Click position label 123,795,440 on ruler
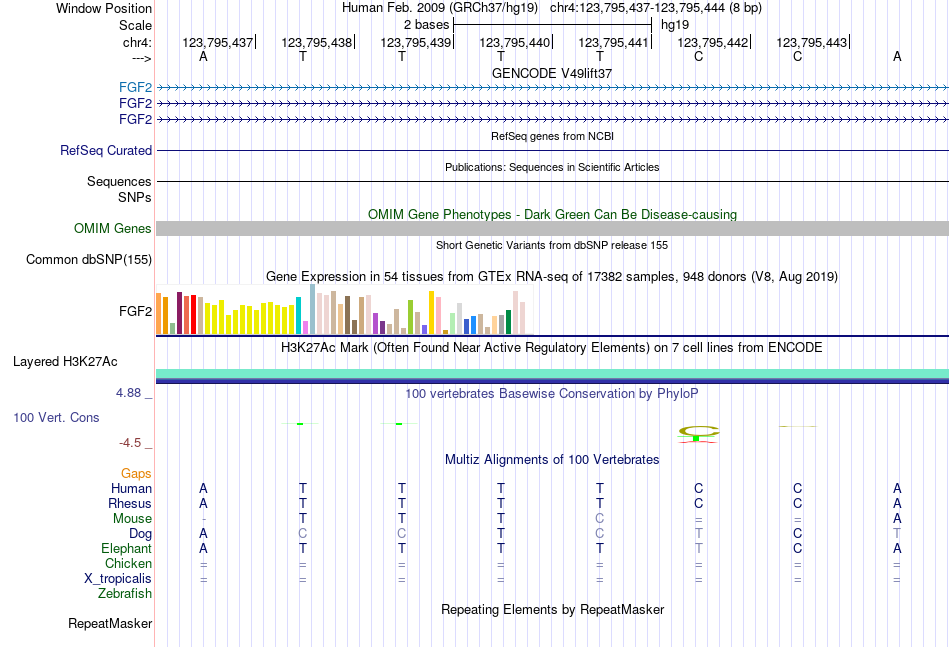This screenshot has width=950, height=647. click(x=514, y=42)
